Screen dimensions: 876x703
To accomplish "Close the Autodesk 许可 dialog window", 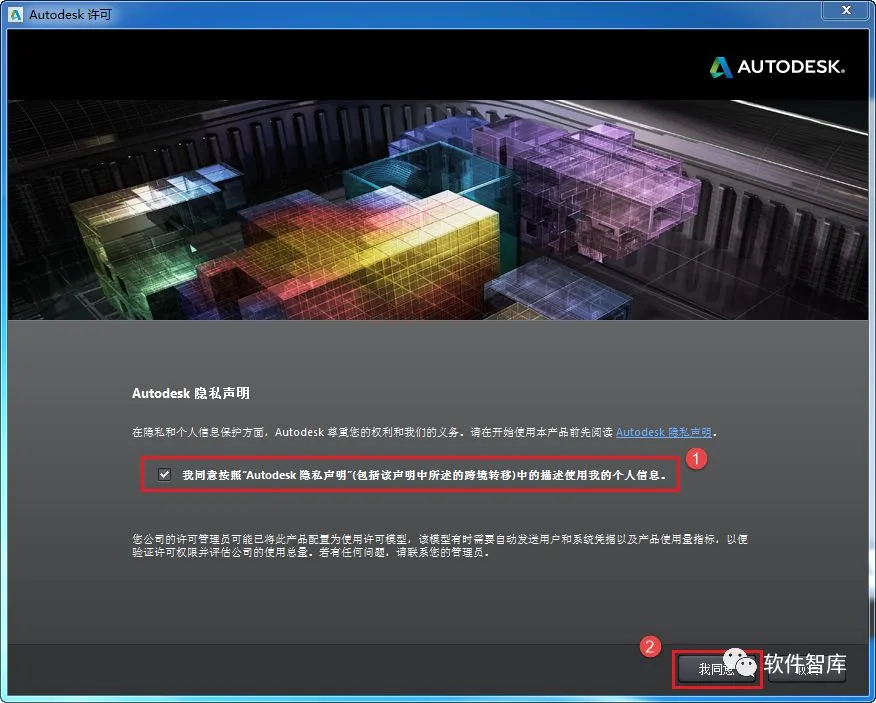I will pyautogui.click(x=846, y=10).
